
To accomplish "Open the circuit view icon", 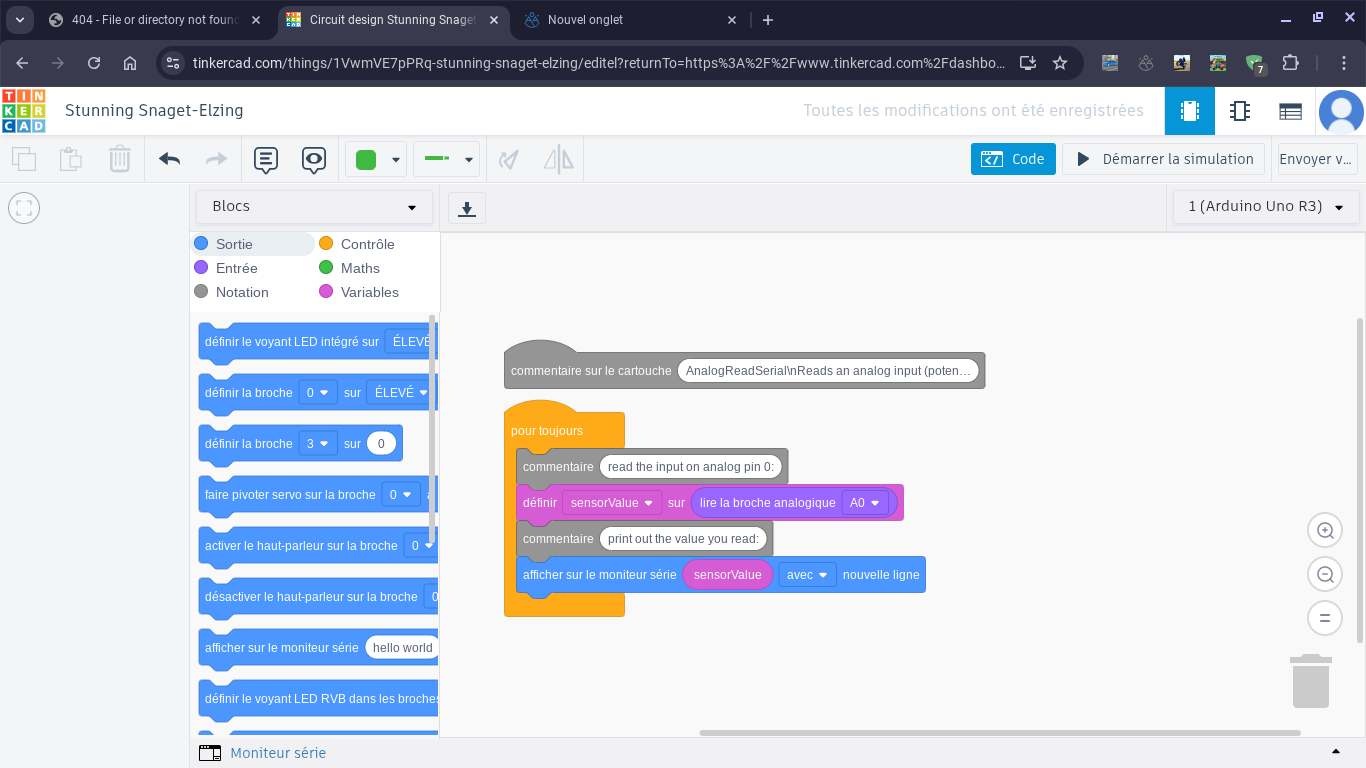I will pyautogui.click(x=1189, y=111).
